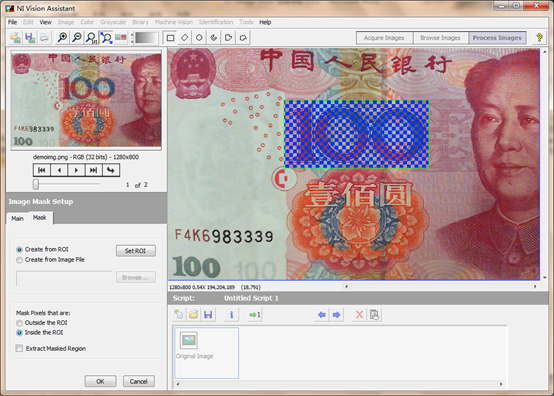Switch to the Main tab
Image resolution: width=554 pixels, height=396 pixels.
point(17,219)
